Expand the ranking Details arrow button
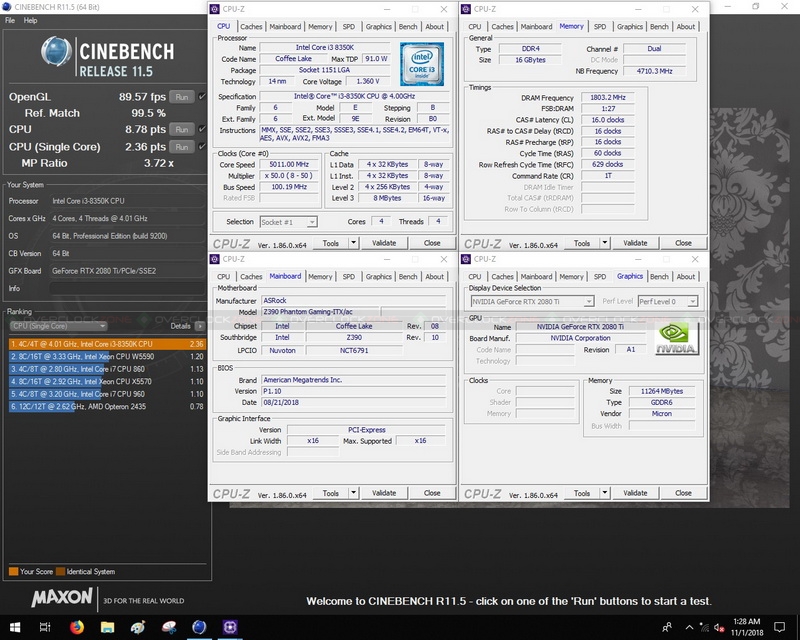The width and height of the screenshot is (800, 640). (199, 326)
